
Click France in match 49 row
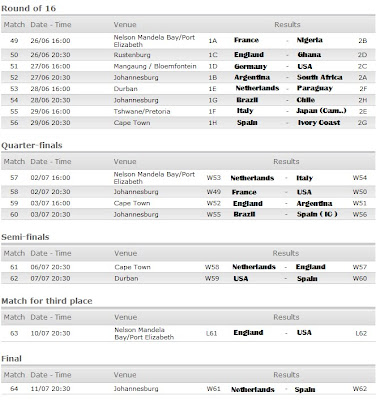tap(246, 40)
